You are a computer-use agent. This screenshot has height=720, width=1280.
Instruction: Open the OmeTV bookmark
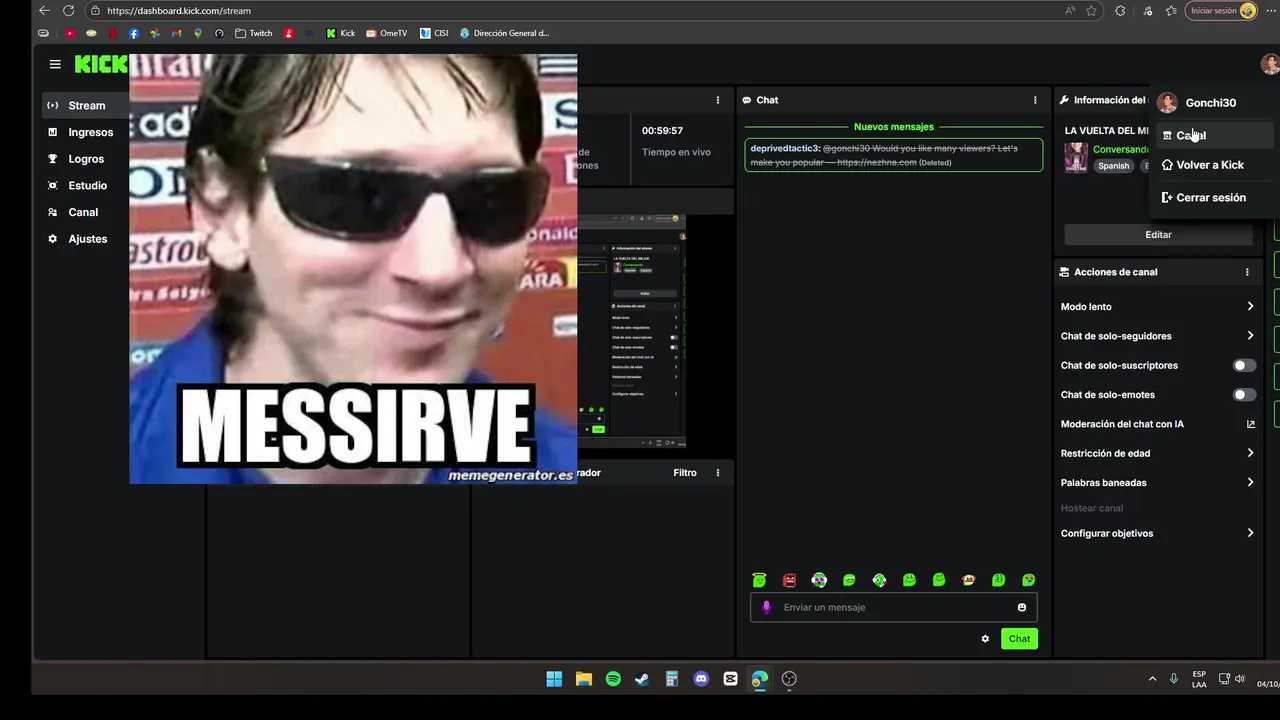pyautogui.click(x=386, y=33)
